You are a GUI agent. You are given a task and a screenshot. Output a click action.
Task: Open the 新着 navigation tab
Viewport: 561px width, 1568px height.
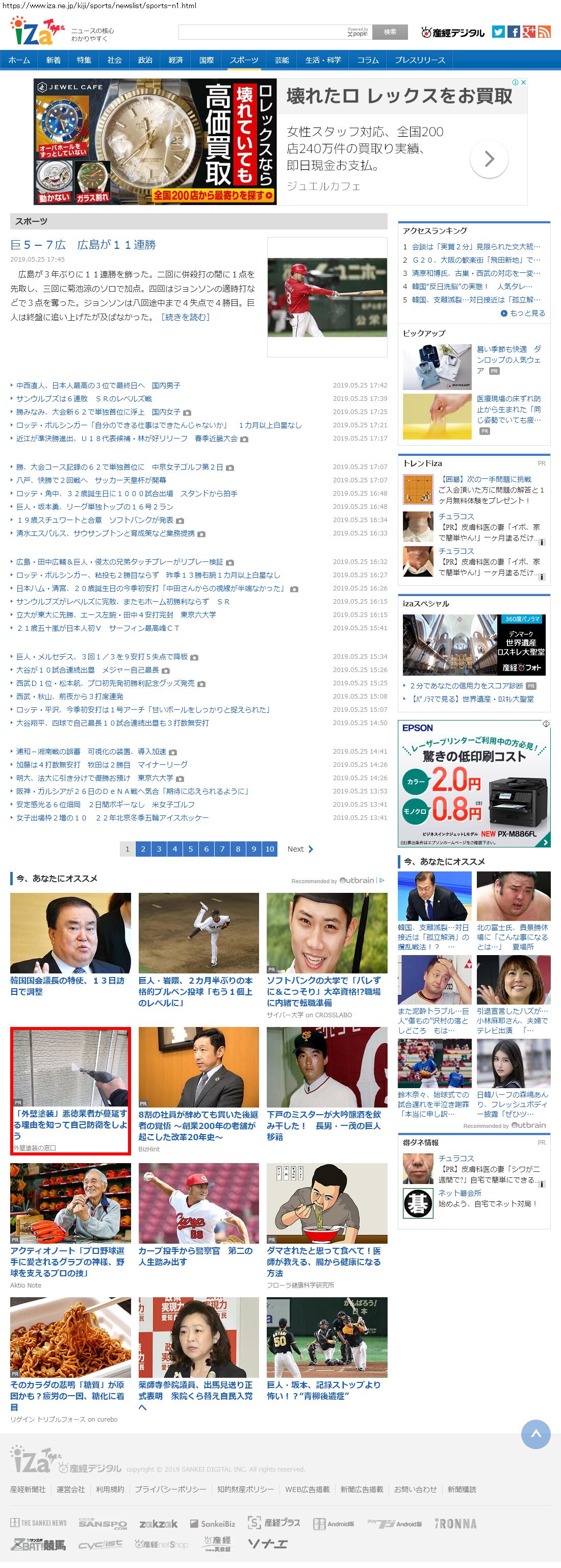pyautogui.click(x=53, y=60)
